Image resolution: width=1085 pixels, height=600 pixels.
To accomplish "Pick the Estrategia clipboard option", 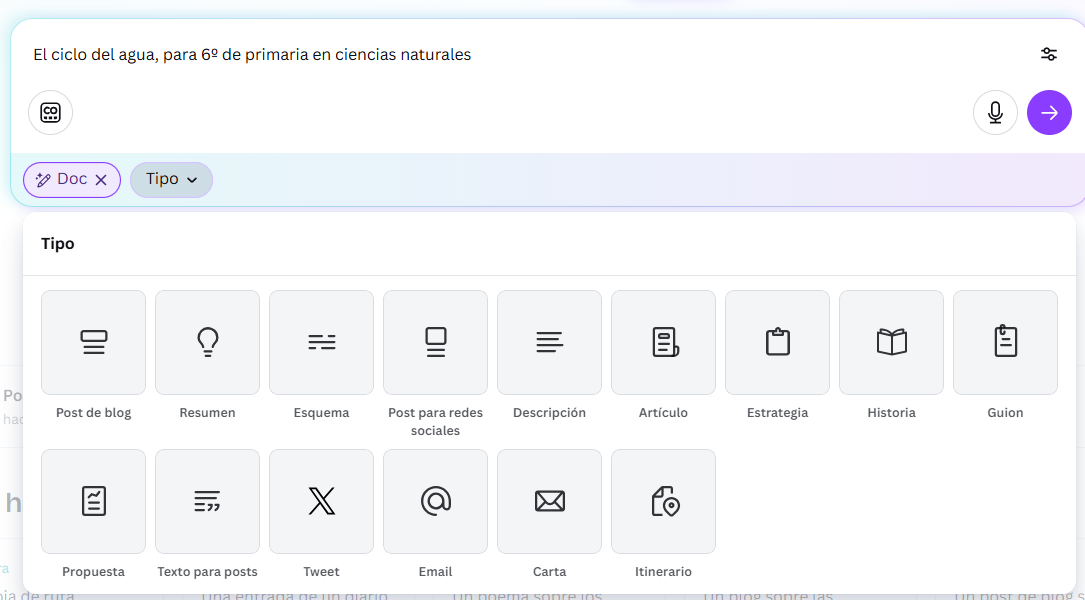I will click(x=777, y=343).
